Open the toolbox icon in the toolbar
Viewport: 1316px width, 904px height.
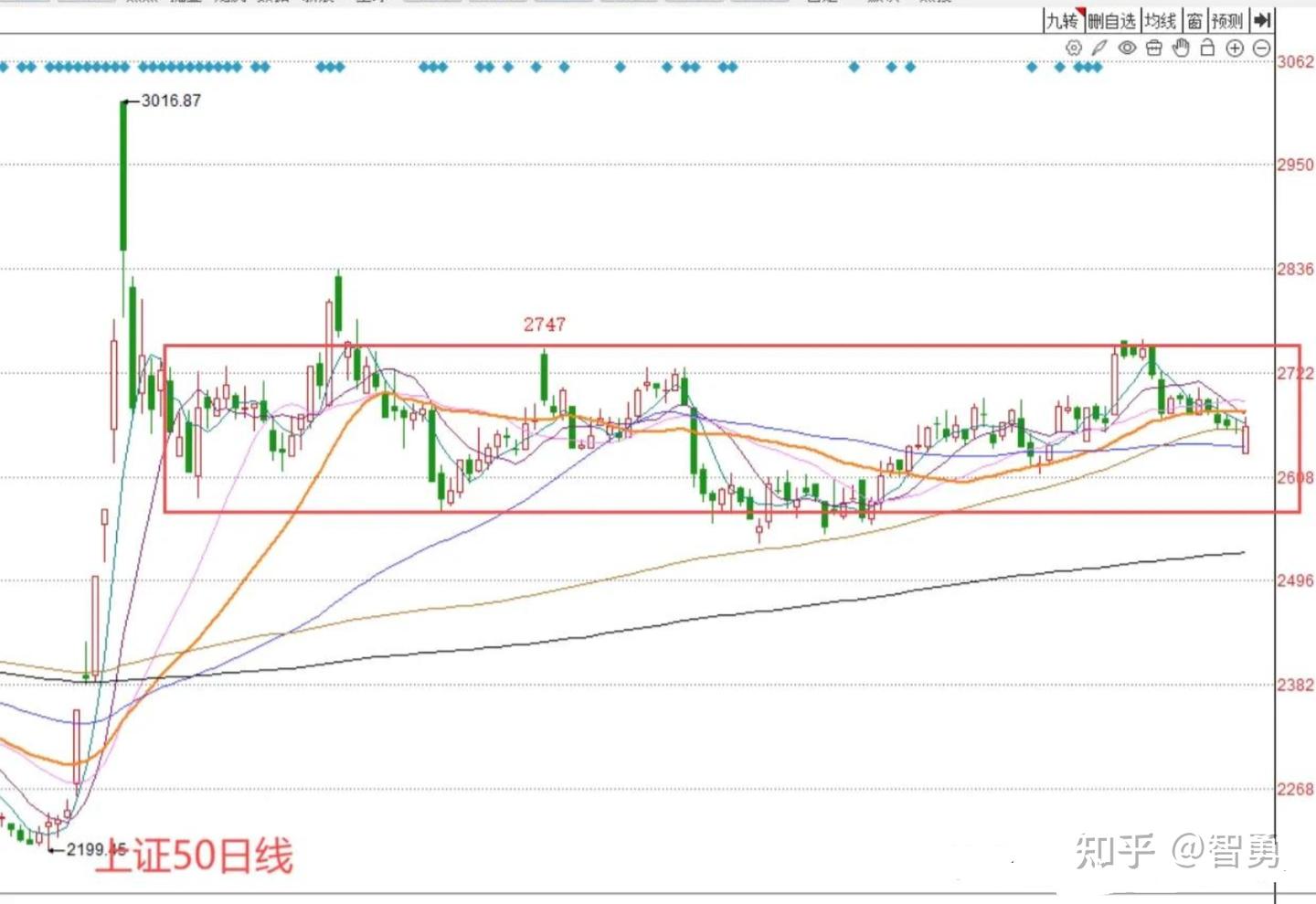[1153, 47]
